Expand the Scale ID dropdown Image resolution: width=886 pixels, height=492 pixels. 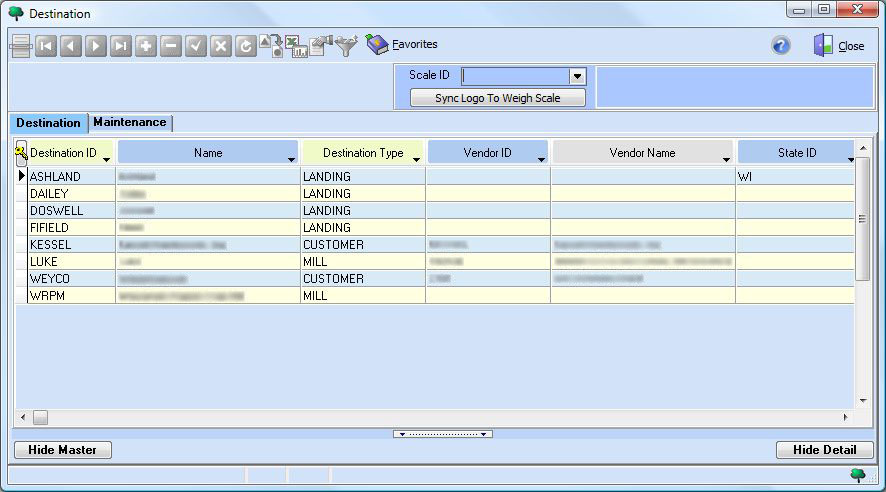(576, 76)
